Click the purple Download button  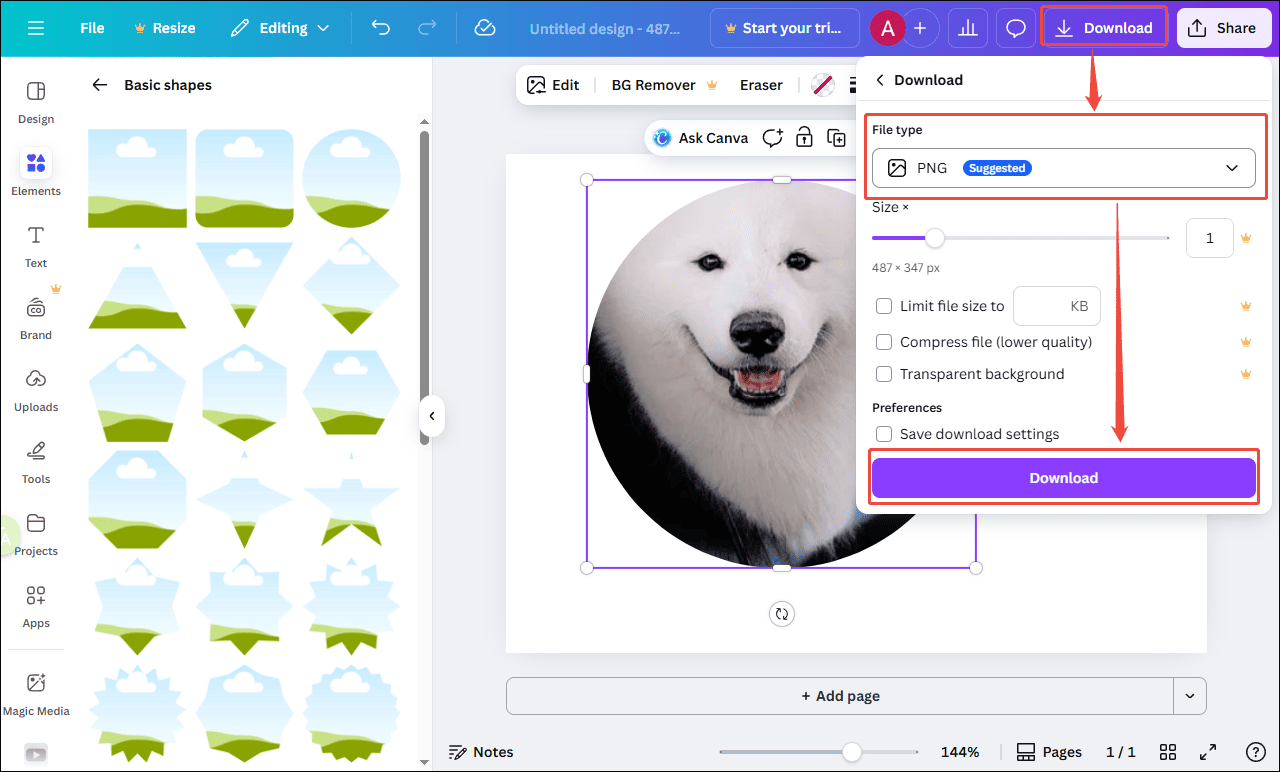1063,477
